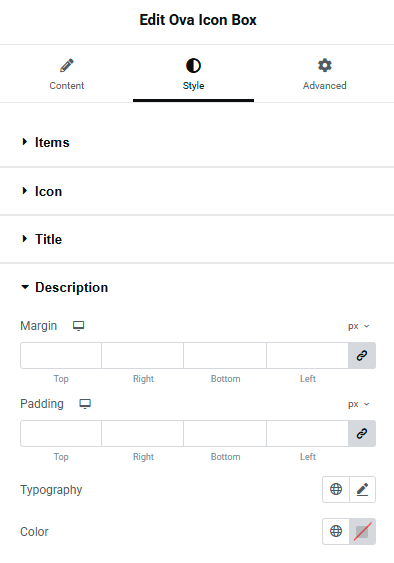Click the half-circle Style icon
This screenshot has width=394, height=563.
pos(193,66)
